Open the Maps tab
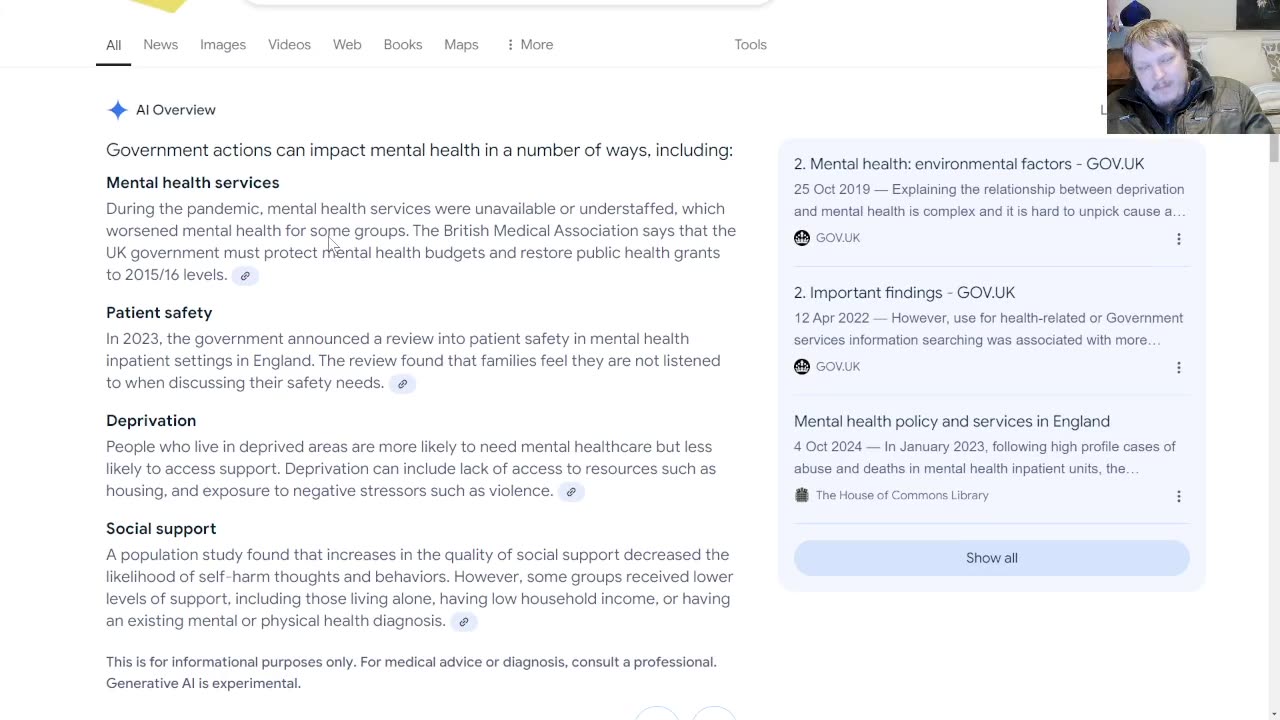 (x=461, y=44)
